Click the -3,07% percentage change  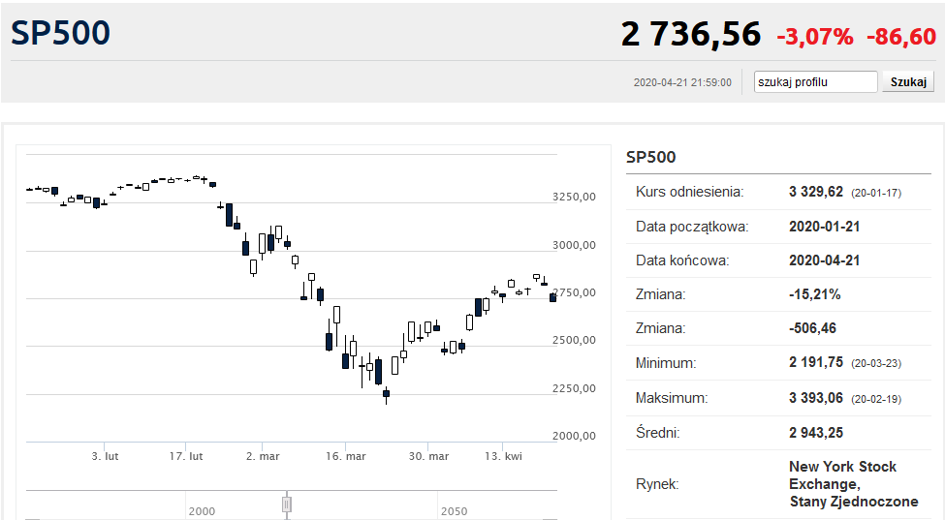(x=815, y=37)
